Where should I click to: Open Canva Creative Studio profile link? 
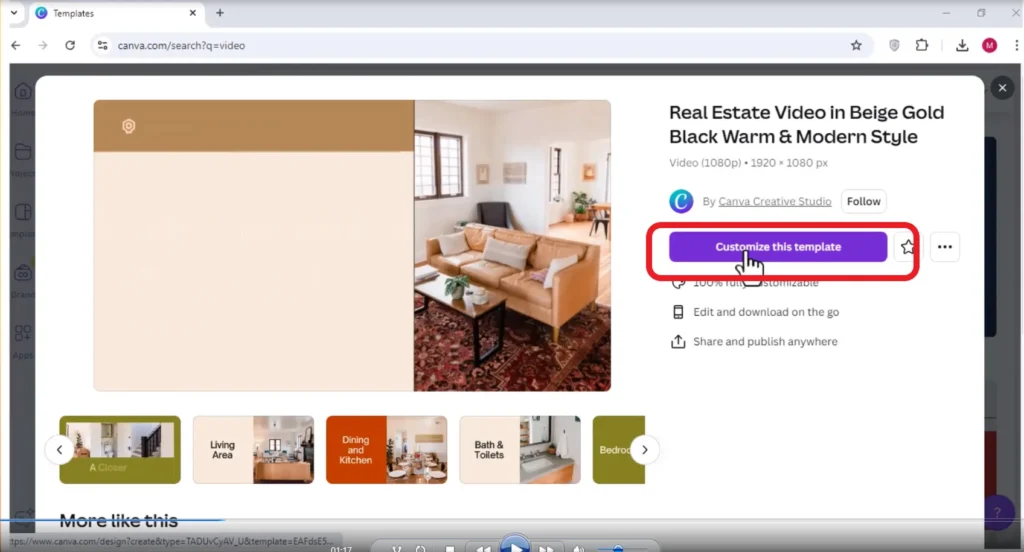(775, 201)
